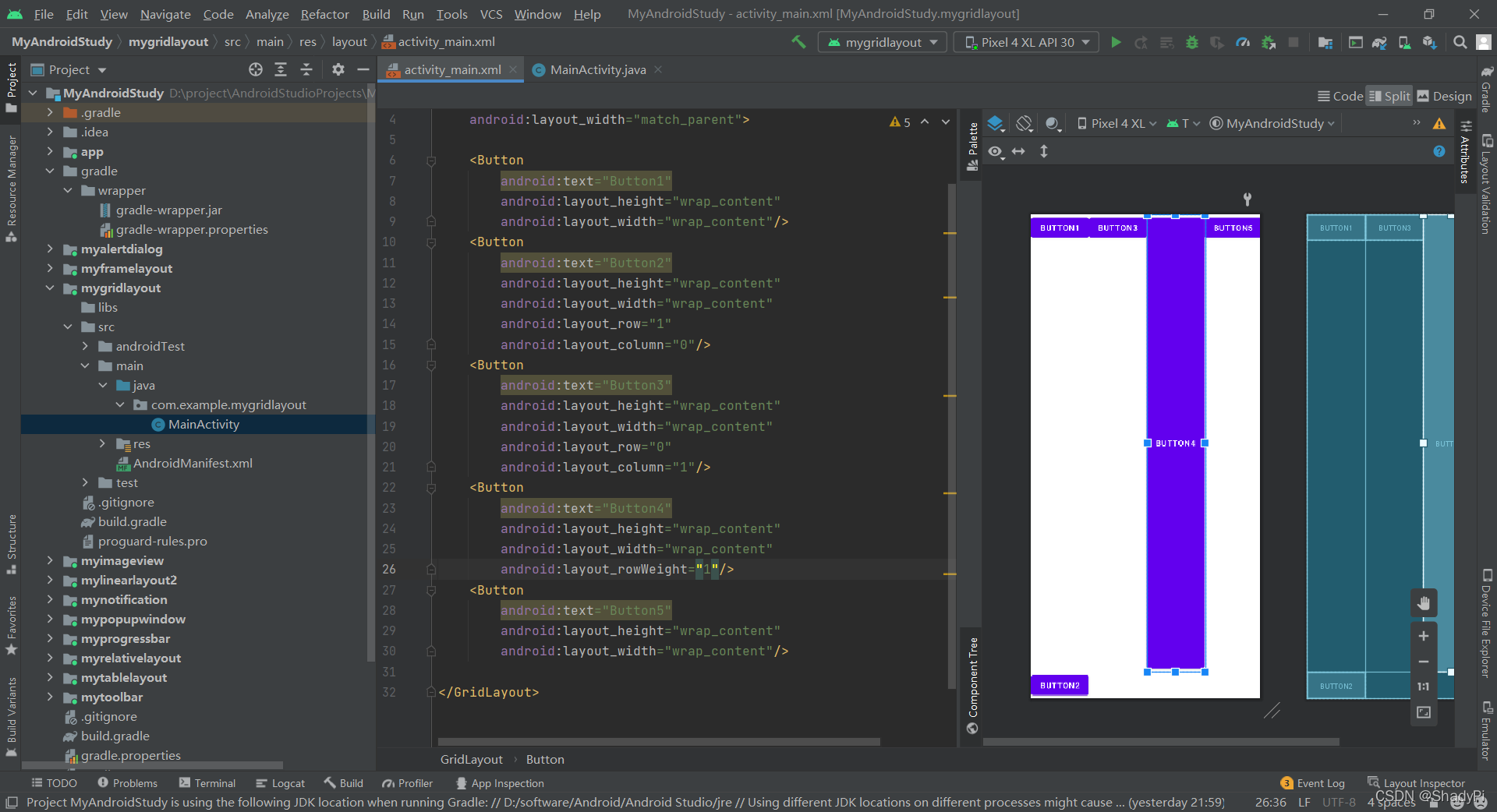Open the Refactor menu

tap(324, 14)
